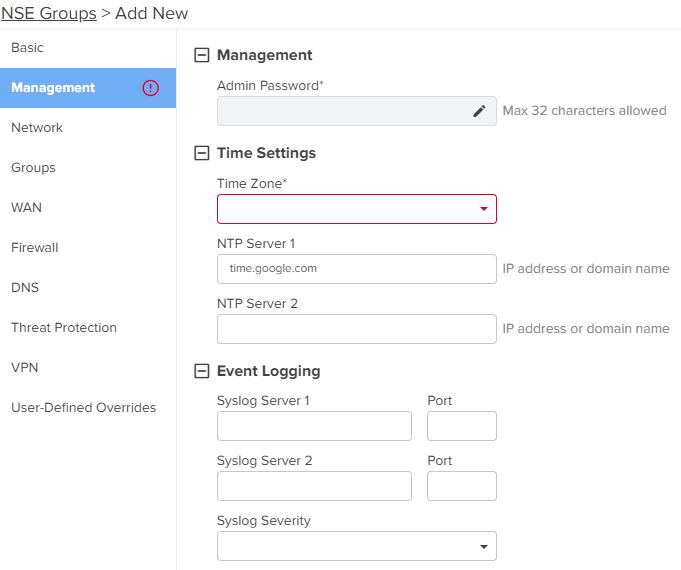Collapse the Event Logging section

(202, 371)
